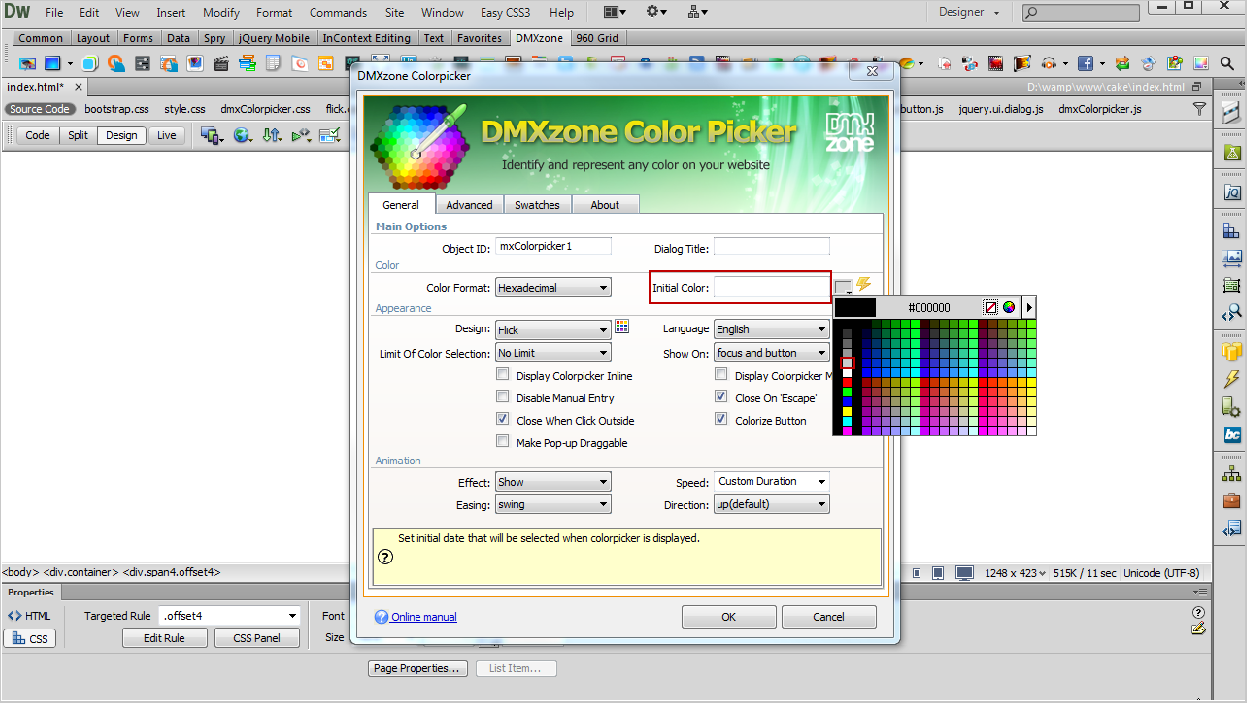Expand the Limit Of Color Selection dropdown

(x=553, y=353)
